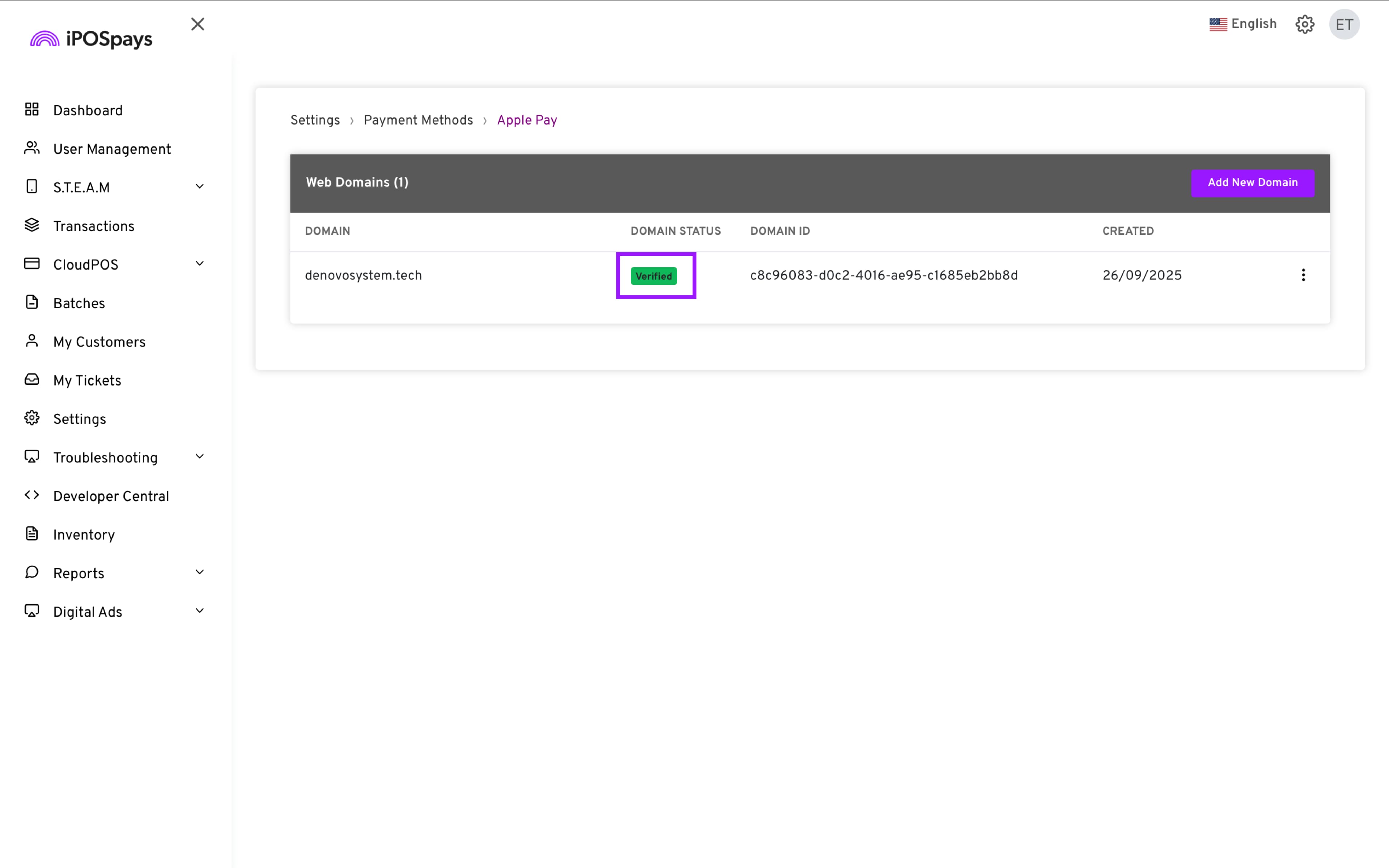Expand the CloudPOS submenu chevron
Screen dimensions: 1389x868
[x=200, y=264]
